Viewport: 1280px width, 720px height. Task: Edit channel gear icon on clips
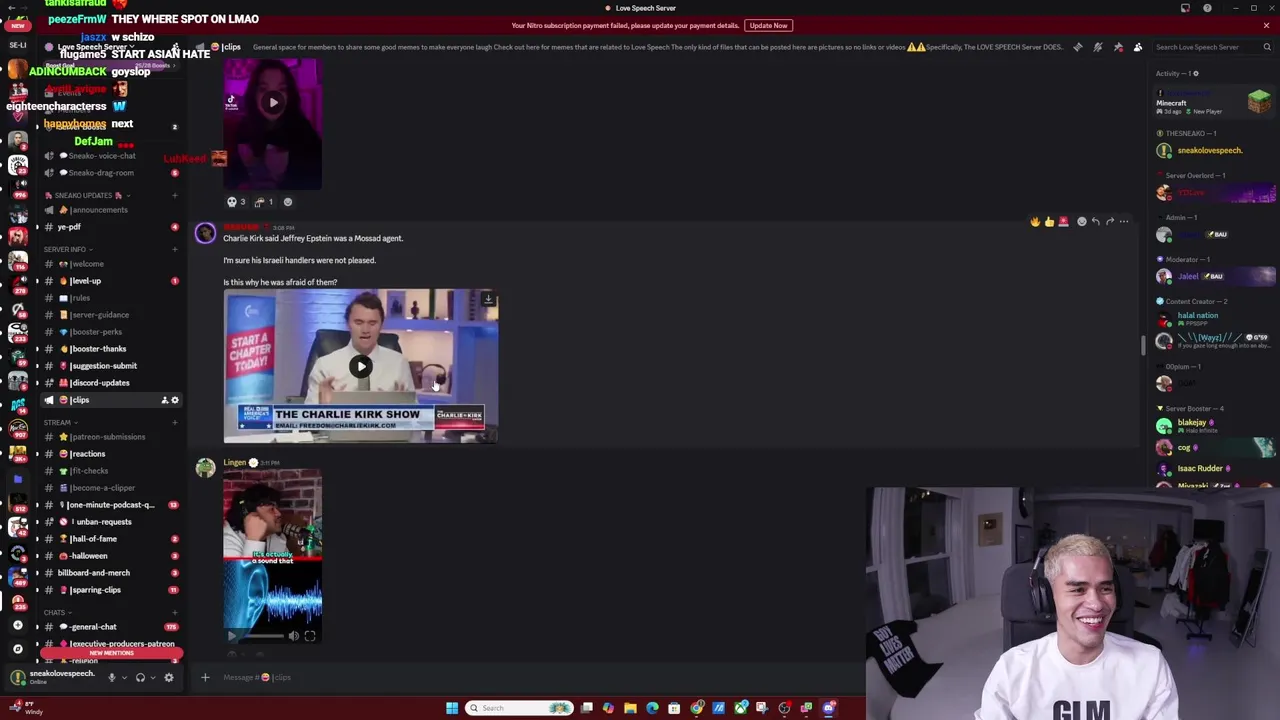(175, 400)
